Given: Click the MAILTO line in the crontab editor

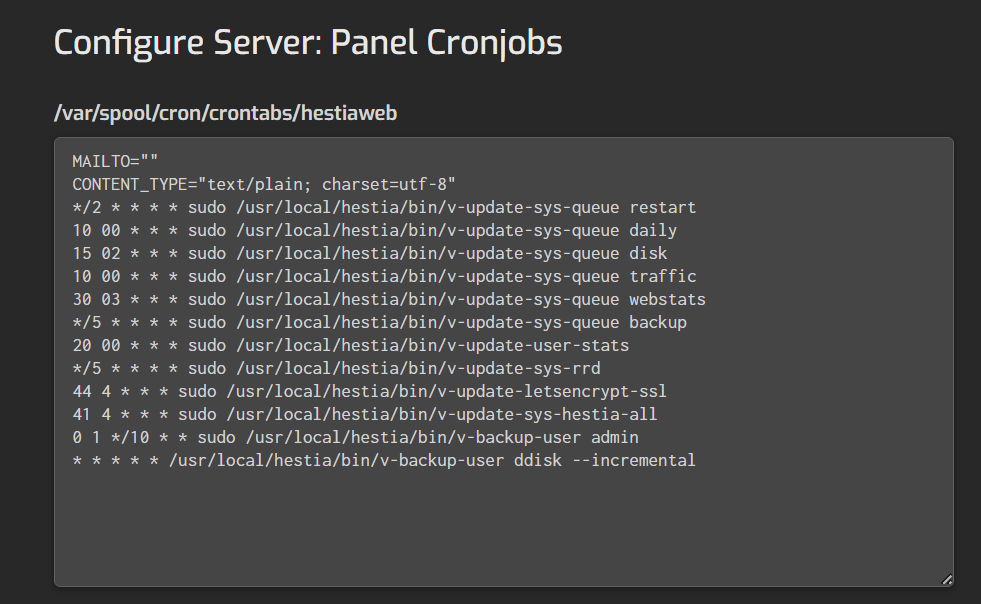Looking at the screenshot, I should click(115, 161).
